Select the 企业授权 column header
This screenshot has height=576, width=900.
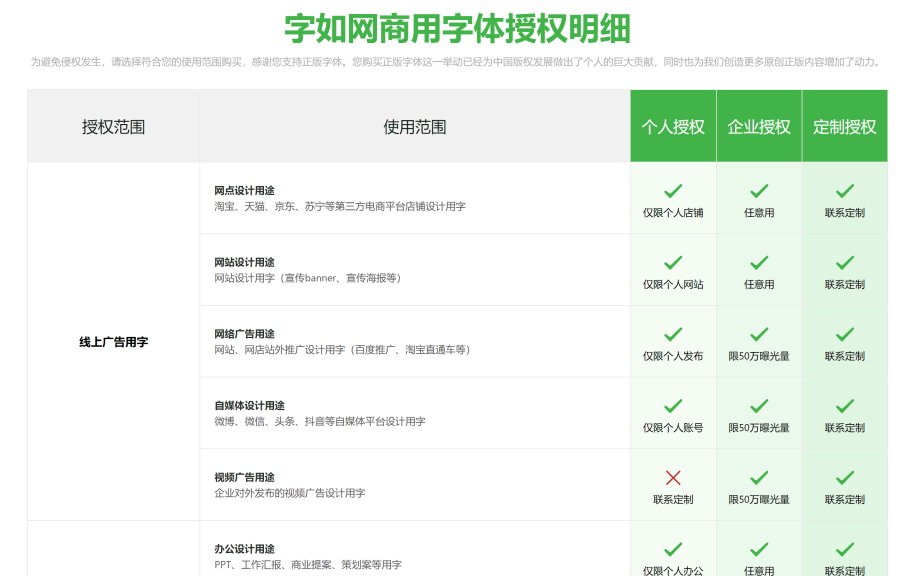coord(759,127)
